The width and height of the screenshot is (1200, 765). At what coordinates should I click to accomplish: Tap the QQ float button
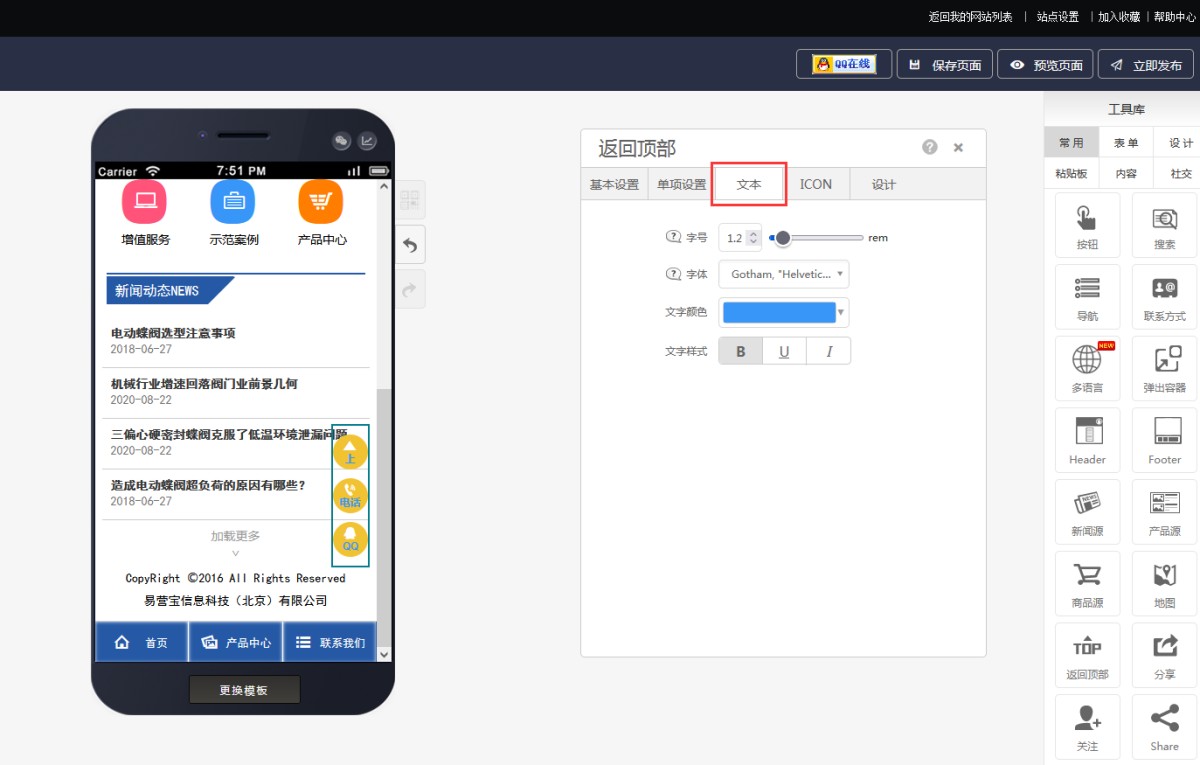(350, 540)
